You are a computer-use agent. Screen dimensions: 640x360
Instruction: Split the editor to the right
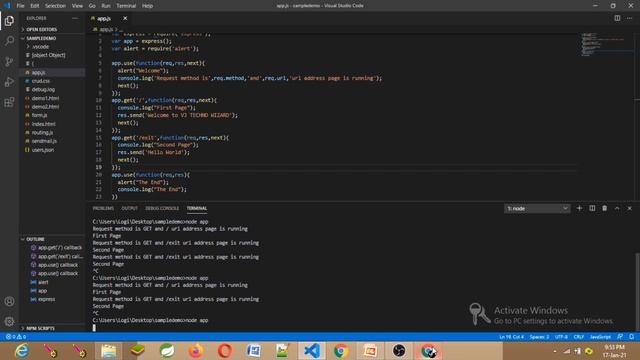617,18
